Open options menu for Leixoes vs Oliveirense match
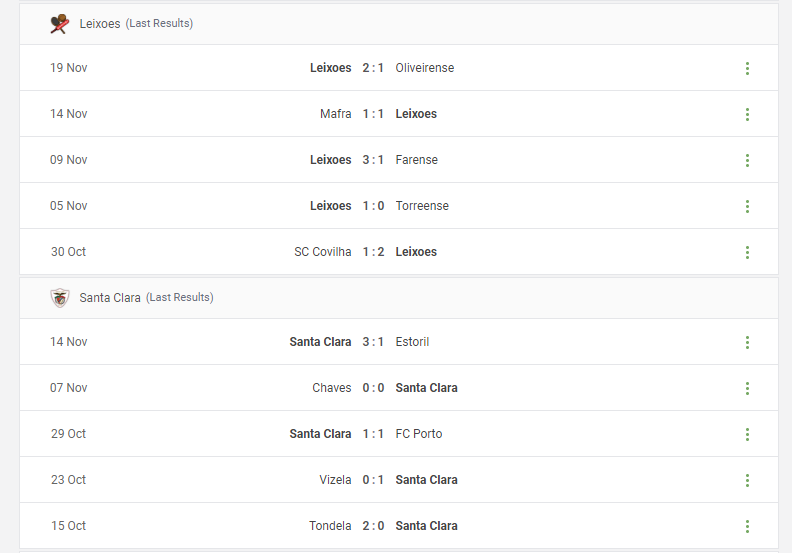Screen dimensions: 792x553 tap(747, 68)
